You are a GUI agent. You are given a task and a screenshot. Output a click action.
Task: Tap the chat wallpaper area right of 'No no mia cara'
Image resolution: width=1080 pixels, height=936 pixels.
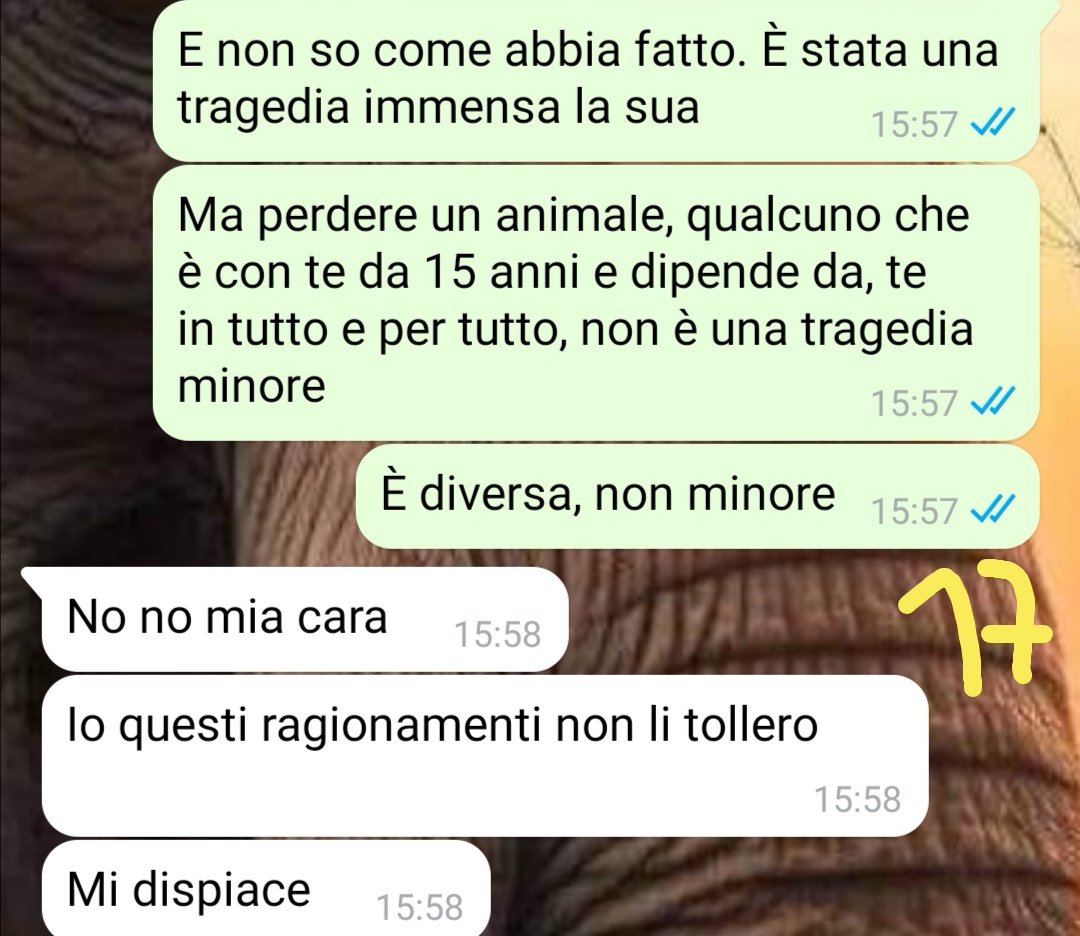pos(730,620)
